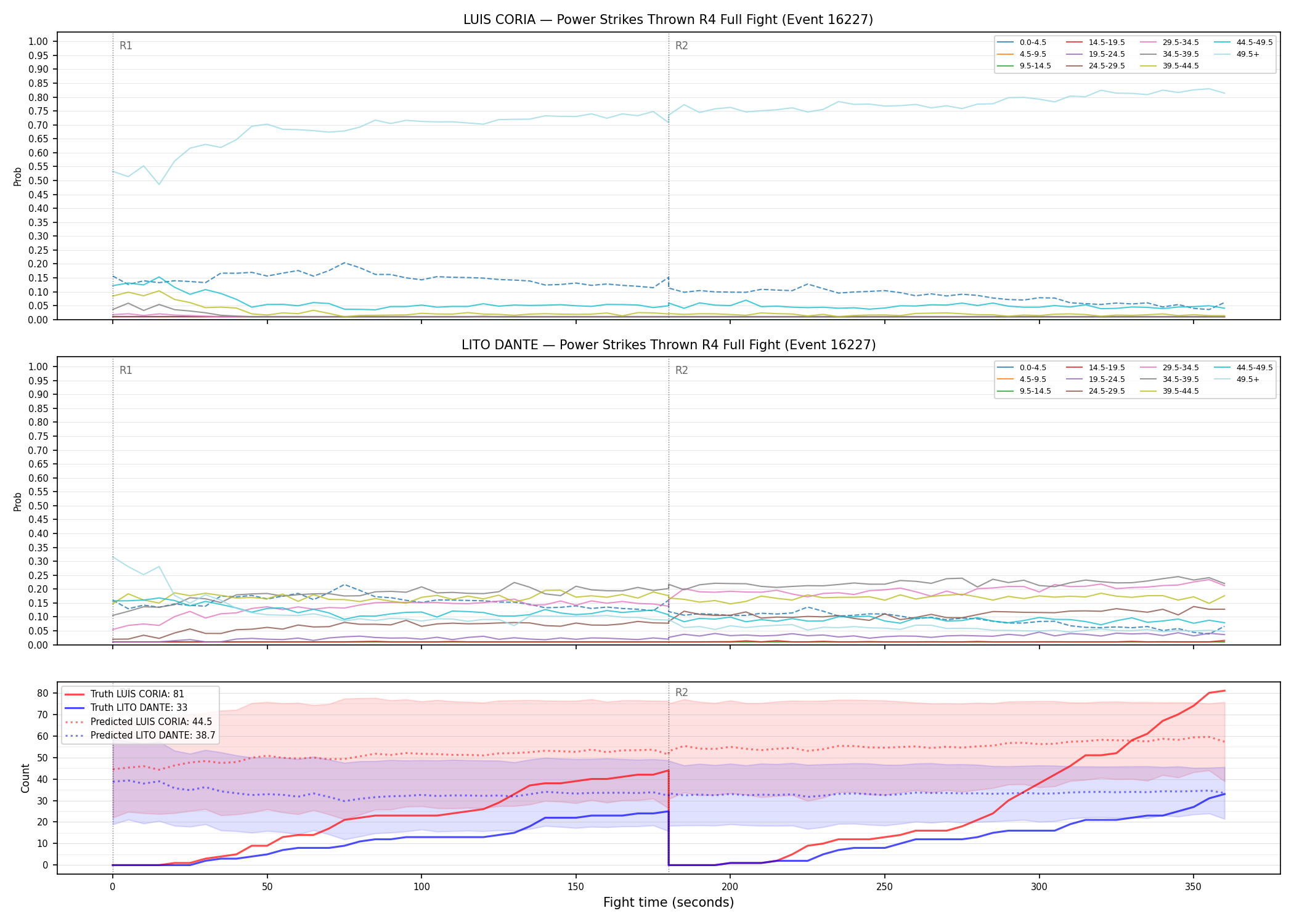Click '39.5-44.5' legend entry in LUIS CORIA chart
The width and height of the screenshot is (1294, 924).
(1170, 66)
